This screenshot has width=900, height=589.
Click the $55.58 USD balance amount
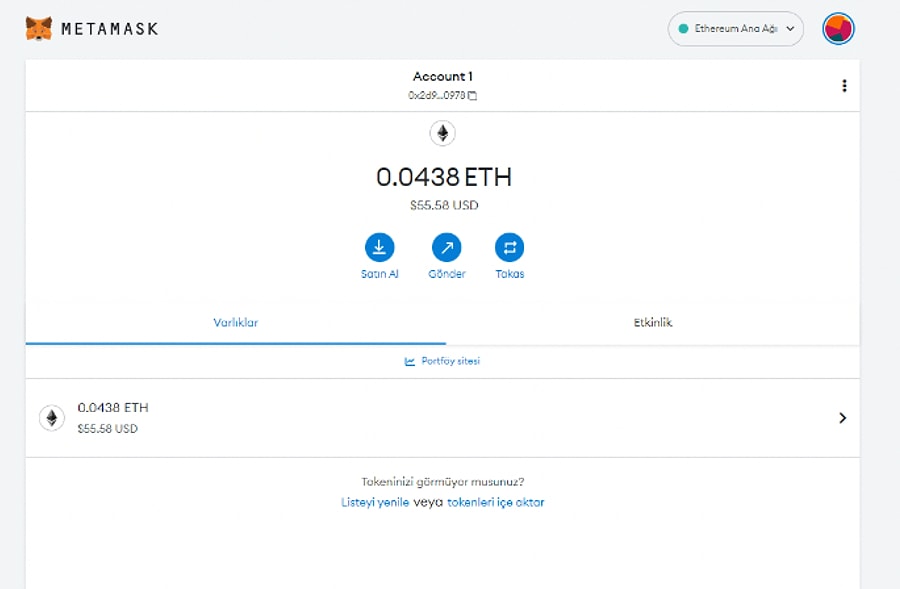pos(444,204)
